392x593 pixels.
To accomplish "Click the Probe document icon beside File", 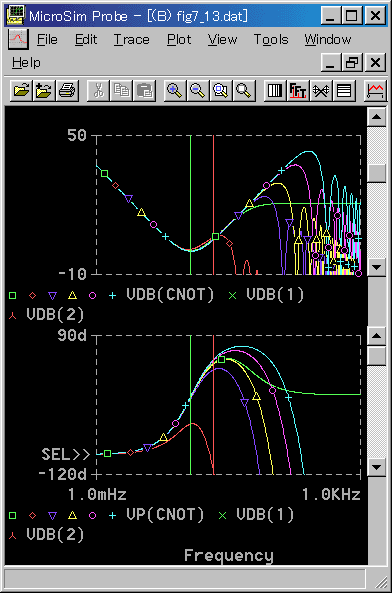I will [x=18, y=39].
